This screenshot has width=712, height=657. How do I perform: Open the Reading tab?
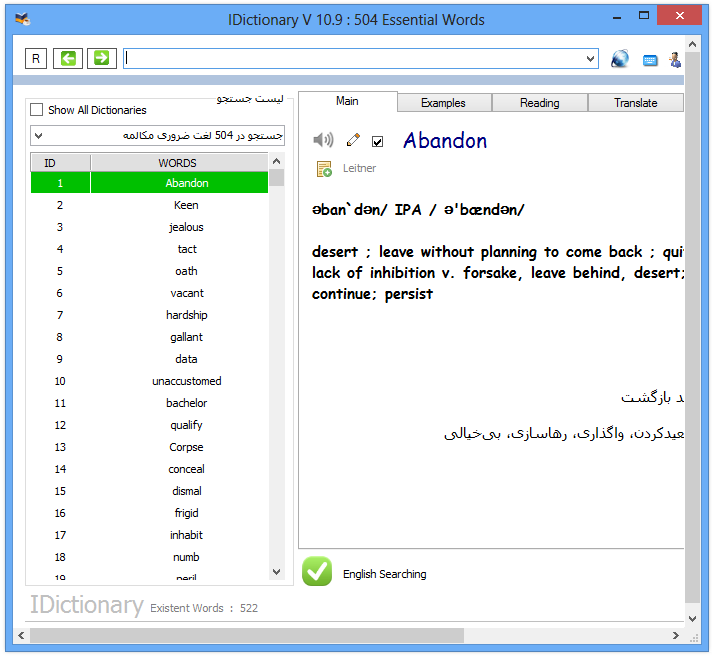[539, 103]
